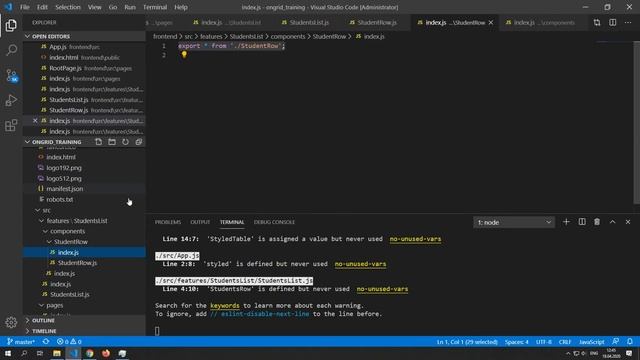The image size is (640, 360).
Task: Go to line via Ln 1, Col 1
Action: tap(467, 342)
